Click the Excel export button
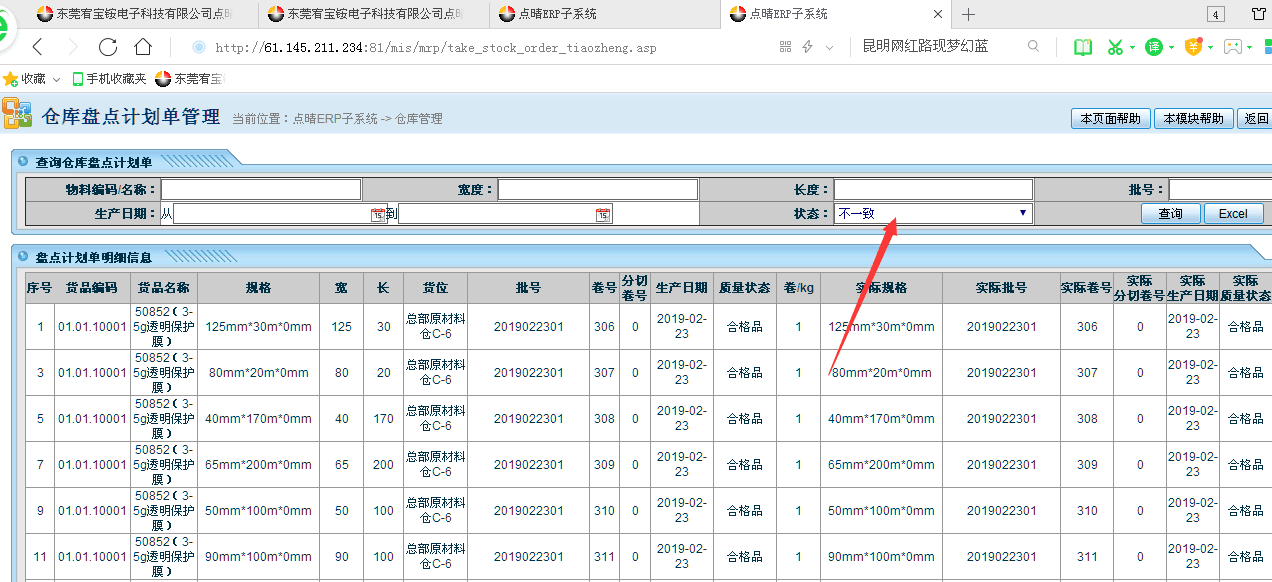Viewport: 1272px width, 582px height. 1232,214
